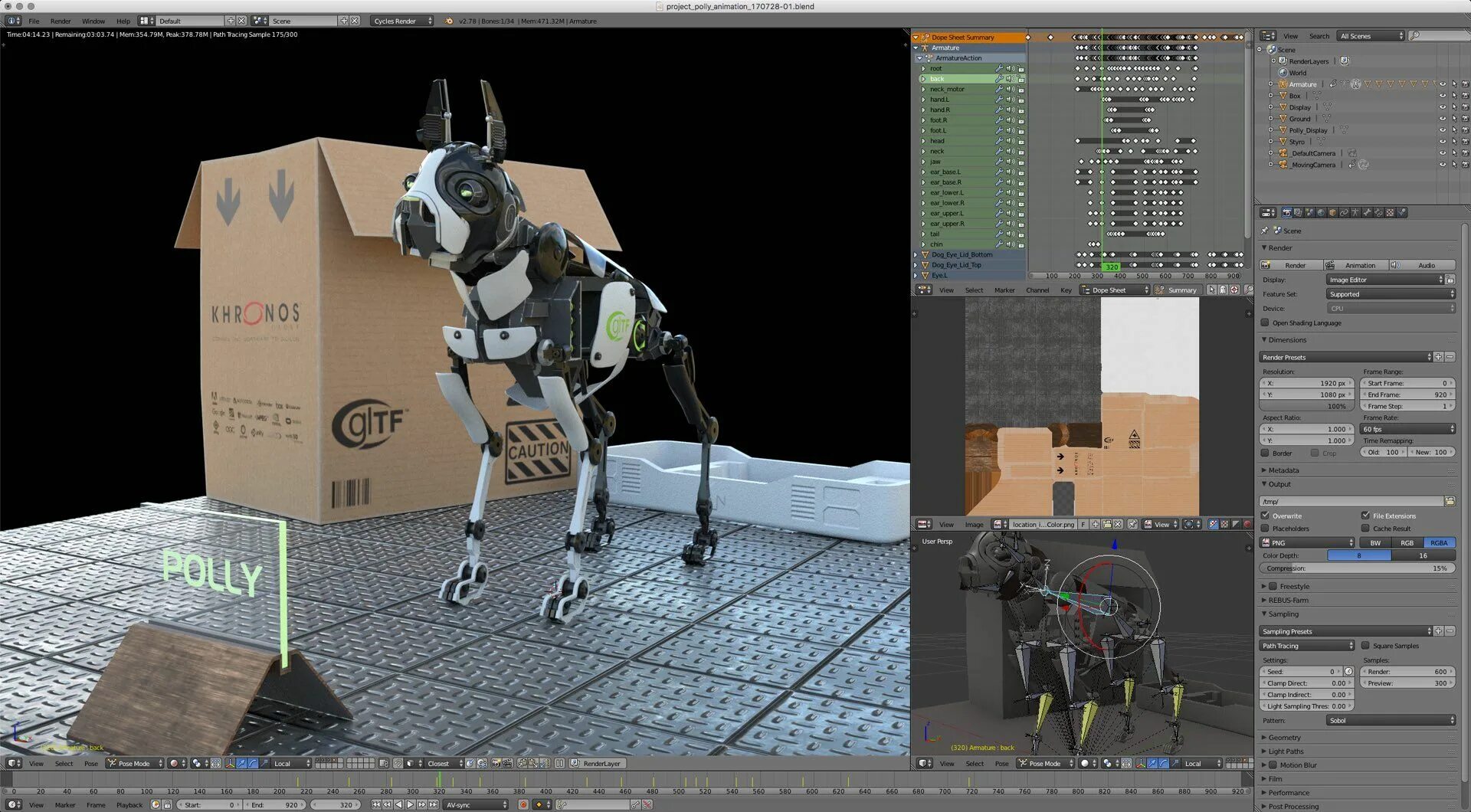This screenshot has height=812, width=1471.
Task: Toggle the File Extensions checkbox
Action: point(1365,516)
